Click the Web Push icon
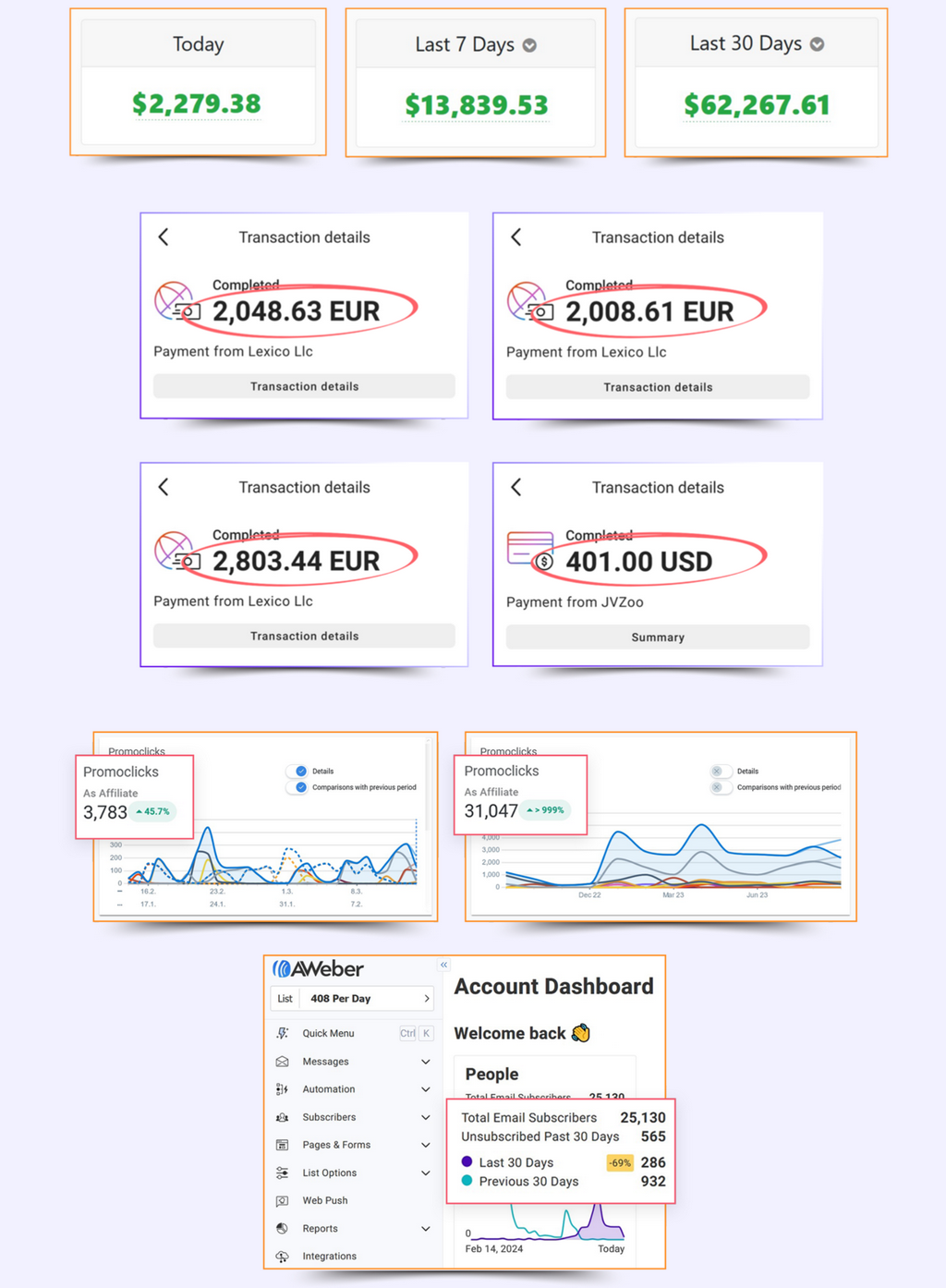The height and width of the screenshot is (1288, 946). 283,1201
